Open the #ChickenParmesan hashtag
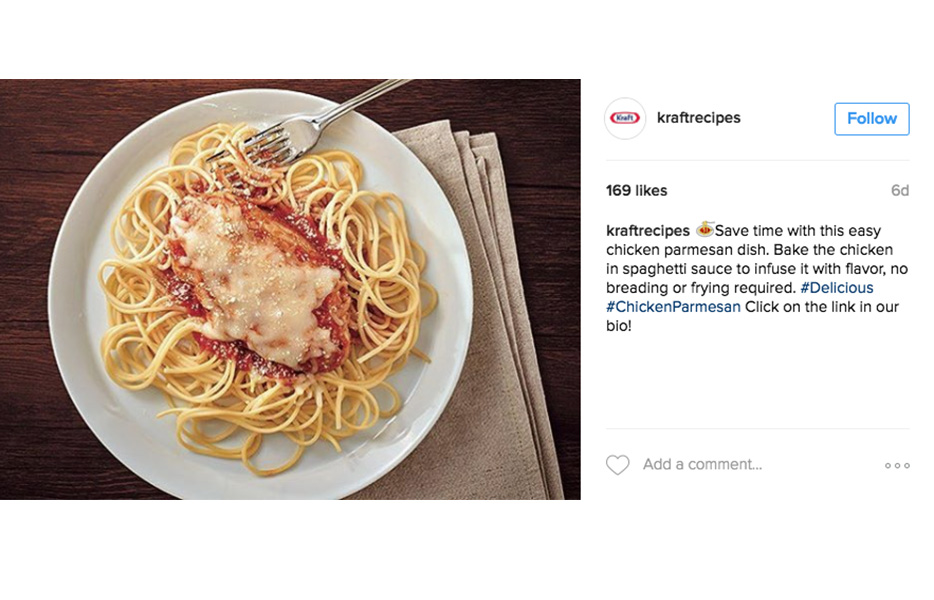The height and width of the screenshot is (600, 934). click(673, 307)
